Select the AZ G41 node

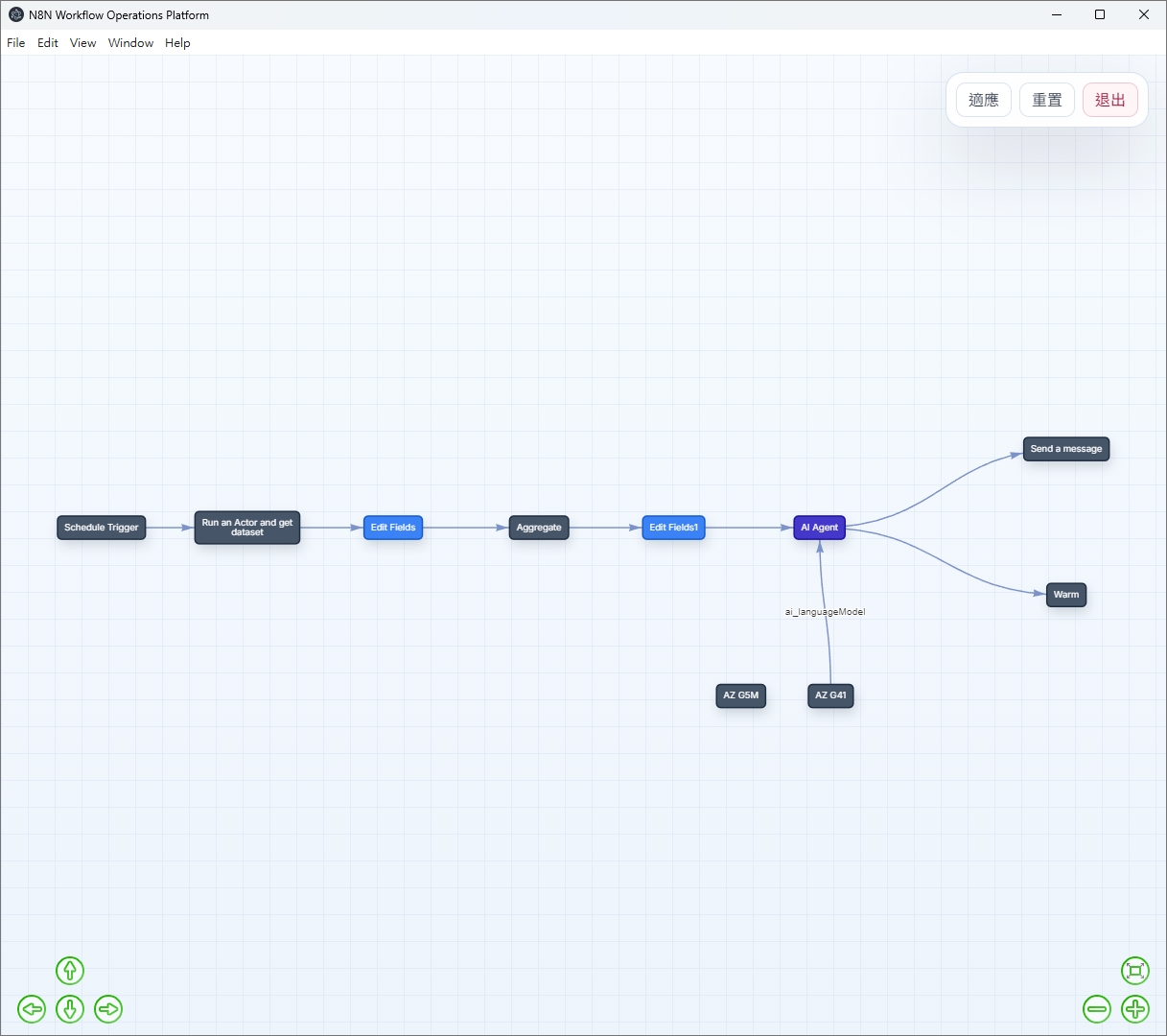(830, 695)
